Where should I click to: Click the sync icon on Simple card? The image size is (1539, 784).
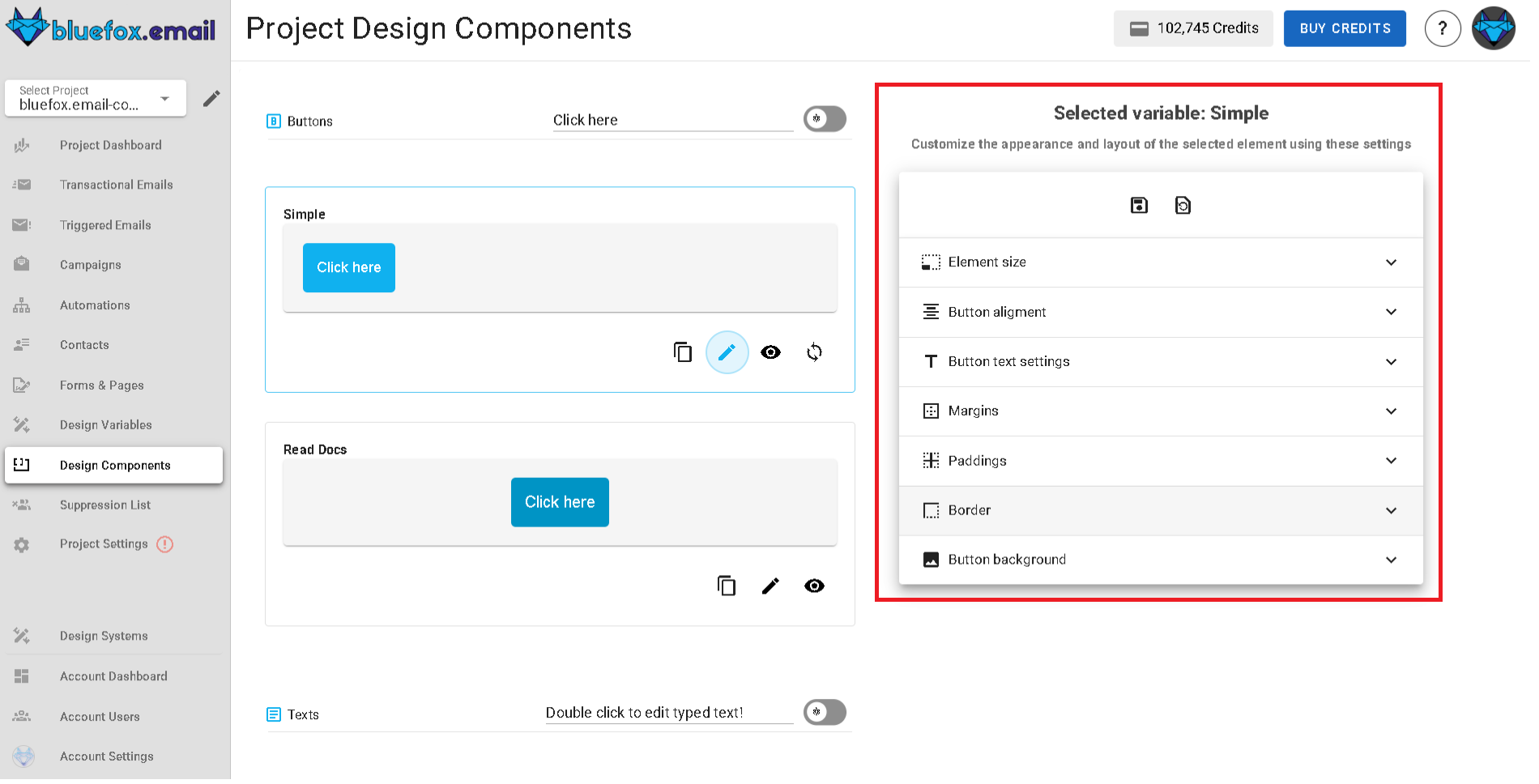[x=815, y=353]
